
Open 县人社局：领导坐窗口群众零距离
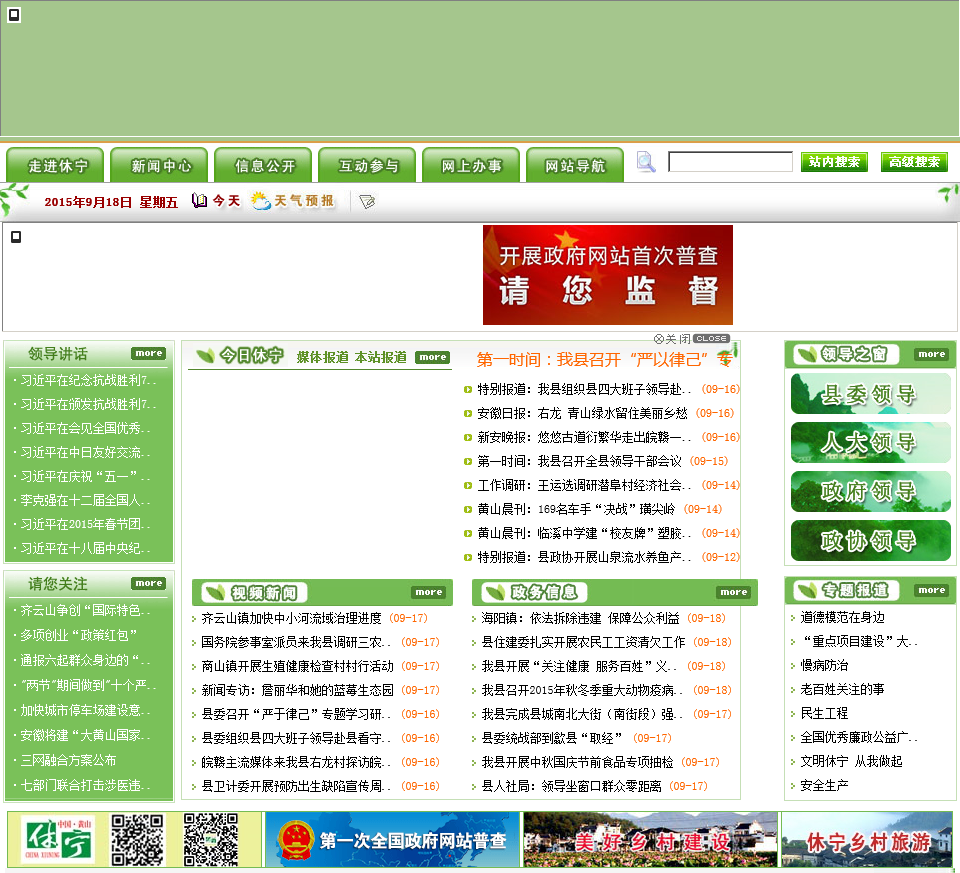[x=571, y=786]
